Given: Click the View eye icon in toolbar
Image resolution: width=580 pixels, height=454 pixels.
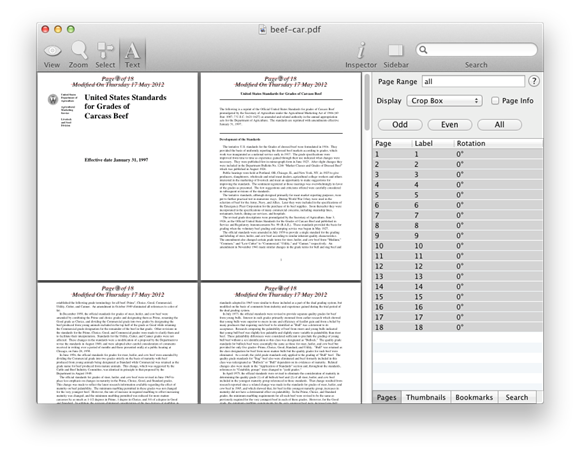Looking at the screenshot, I should [52, 51].
